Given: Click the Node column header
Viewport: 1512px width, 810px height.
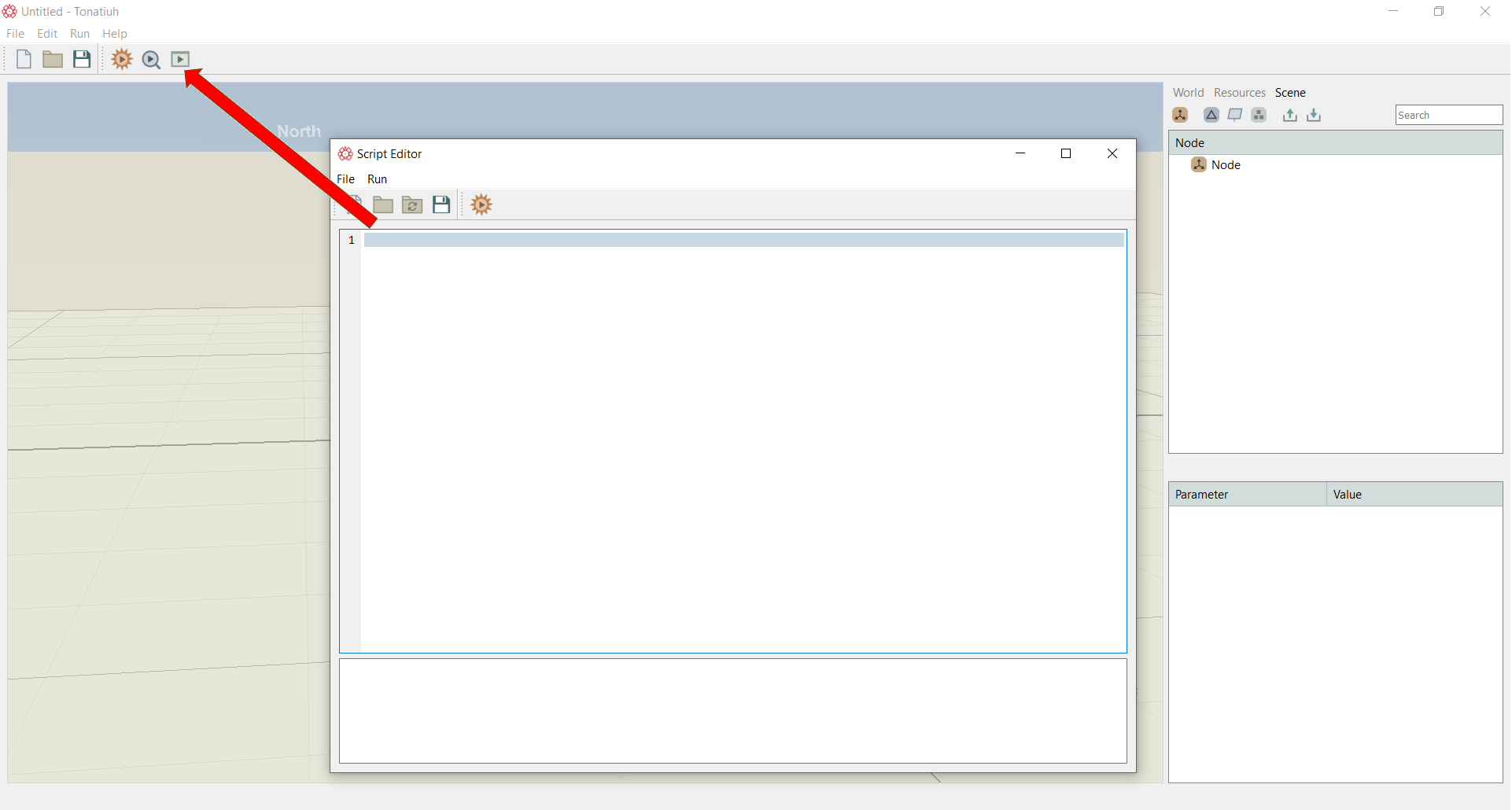Looking at the screenshot, I should (1335, 142).
